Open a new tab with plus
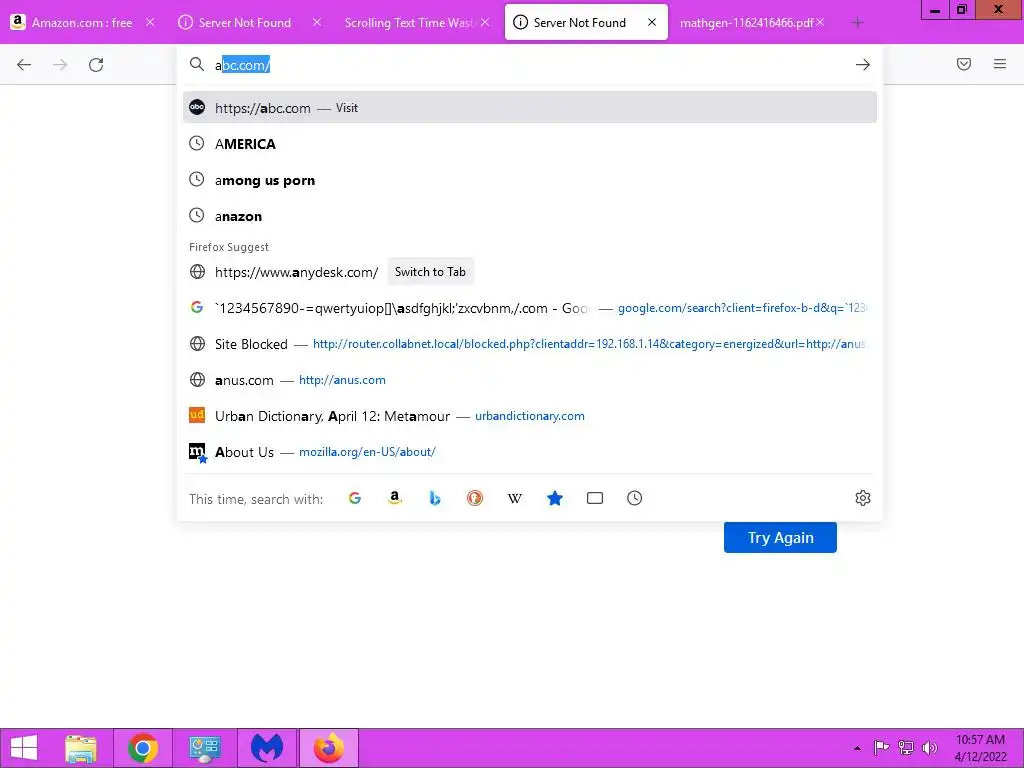The width and height of the screenshot is (1024, 768). coord(857,23)
